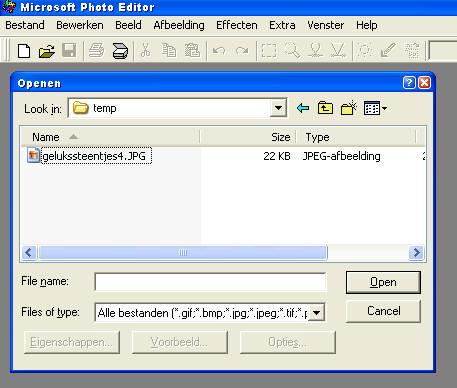Choose the rectangular Select tool
The height and width of the screenshot is (388, 457).
269,51
